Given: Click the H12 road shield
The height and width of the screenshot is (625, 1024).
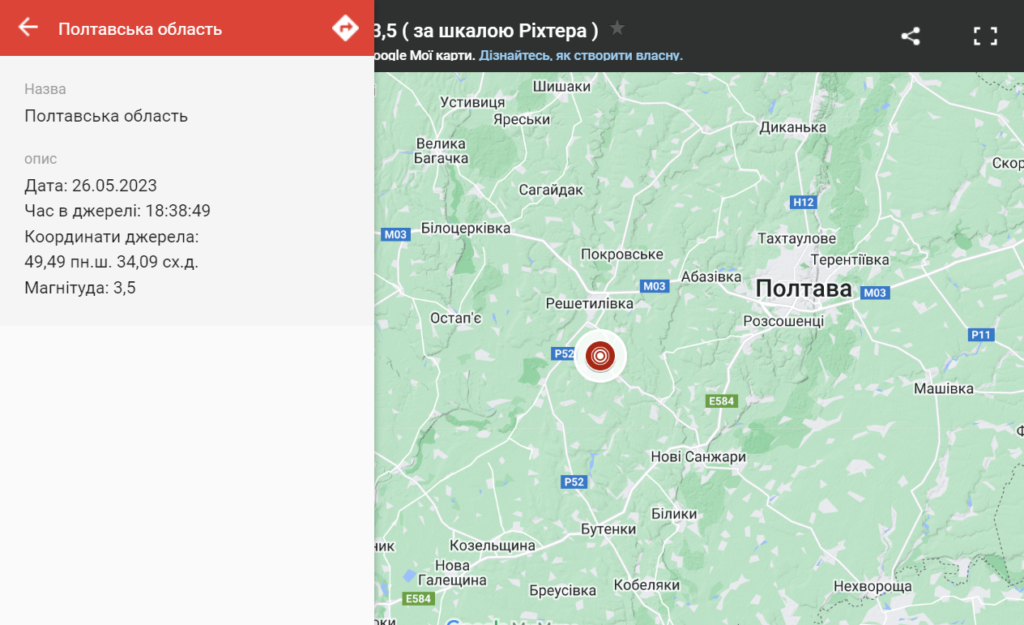Looking at the screenshot, I should pyautogui.click(x=804, y=203).
